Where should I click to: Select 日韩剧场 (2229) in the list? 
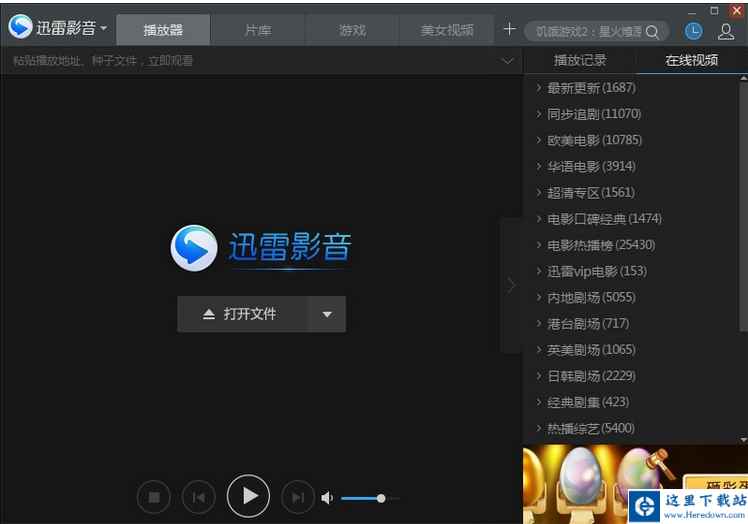586,376
